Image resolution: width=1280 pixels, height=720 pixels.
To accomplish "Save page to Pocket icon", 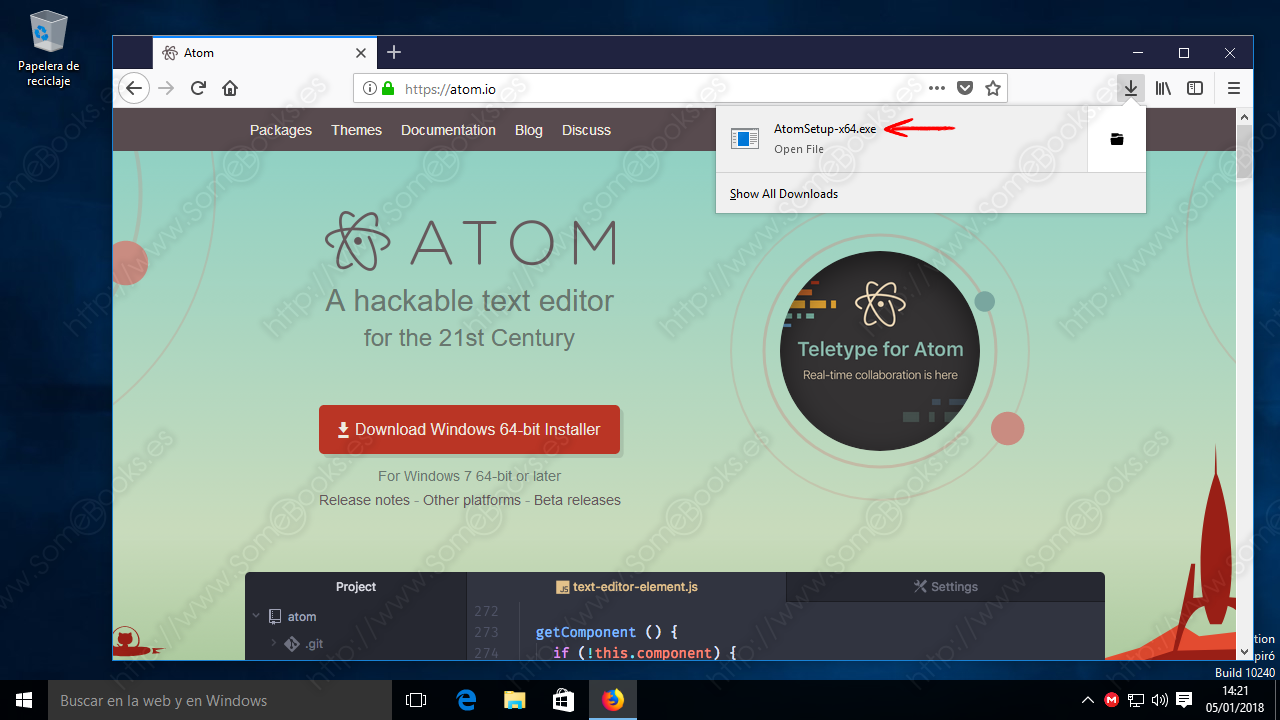I will tap(965, 88).
